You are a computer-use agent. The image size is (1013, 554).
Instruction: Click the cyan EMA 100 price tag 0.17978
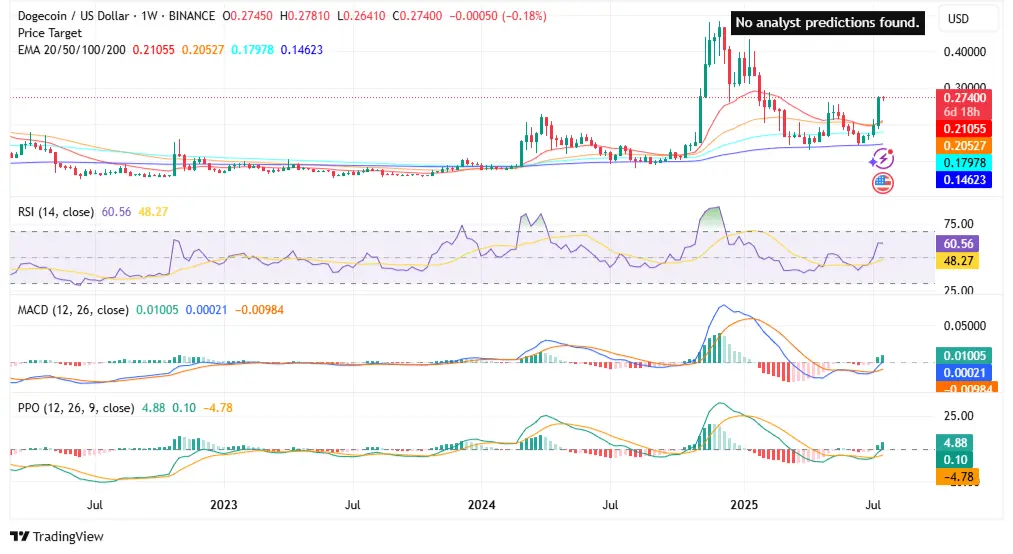[964, 163]
